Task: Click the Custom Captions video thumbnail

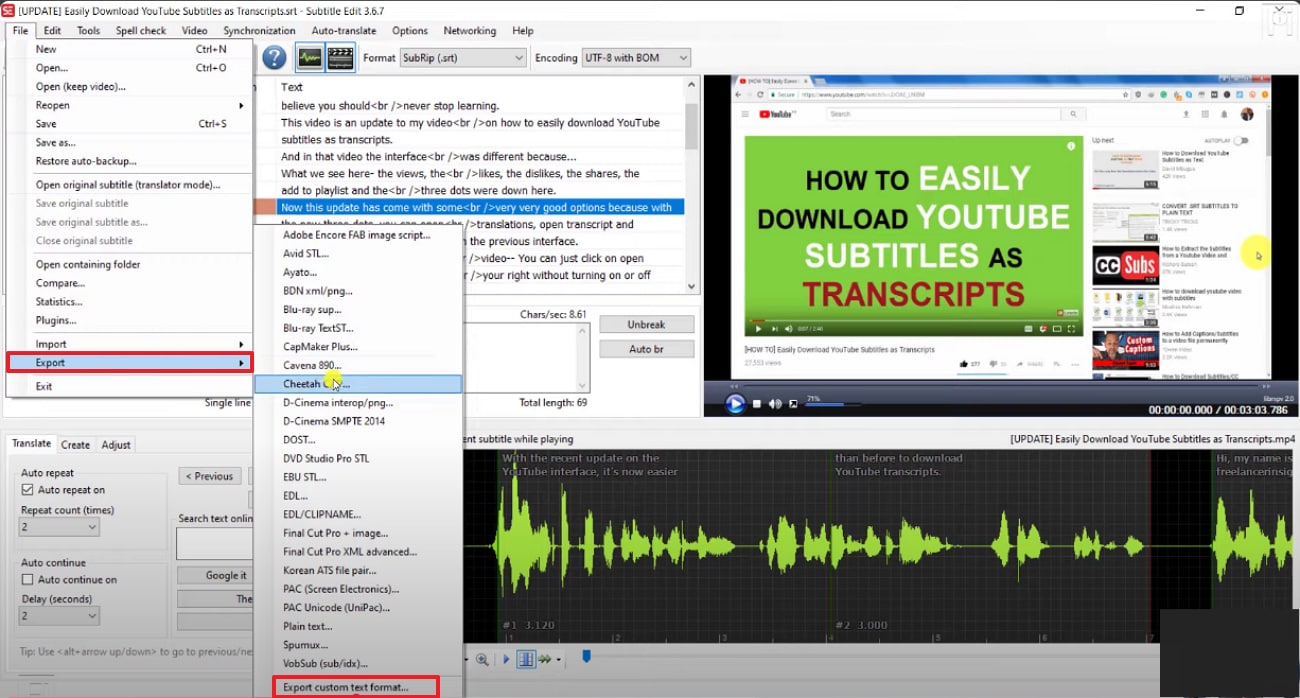Action: pos(1125,351)
